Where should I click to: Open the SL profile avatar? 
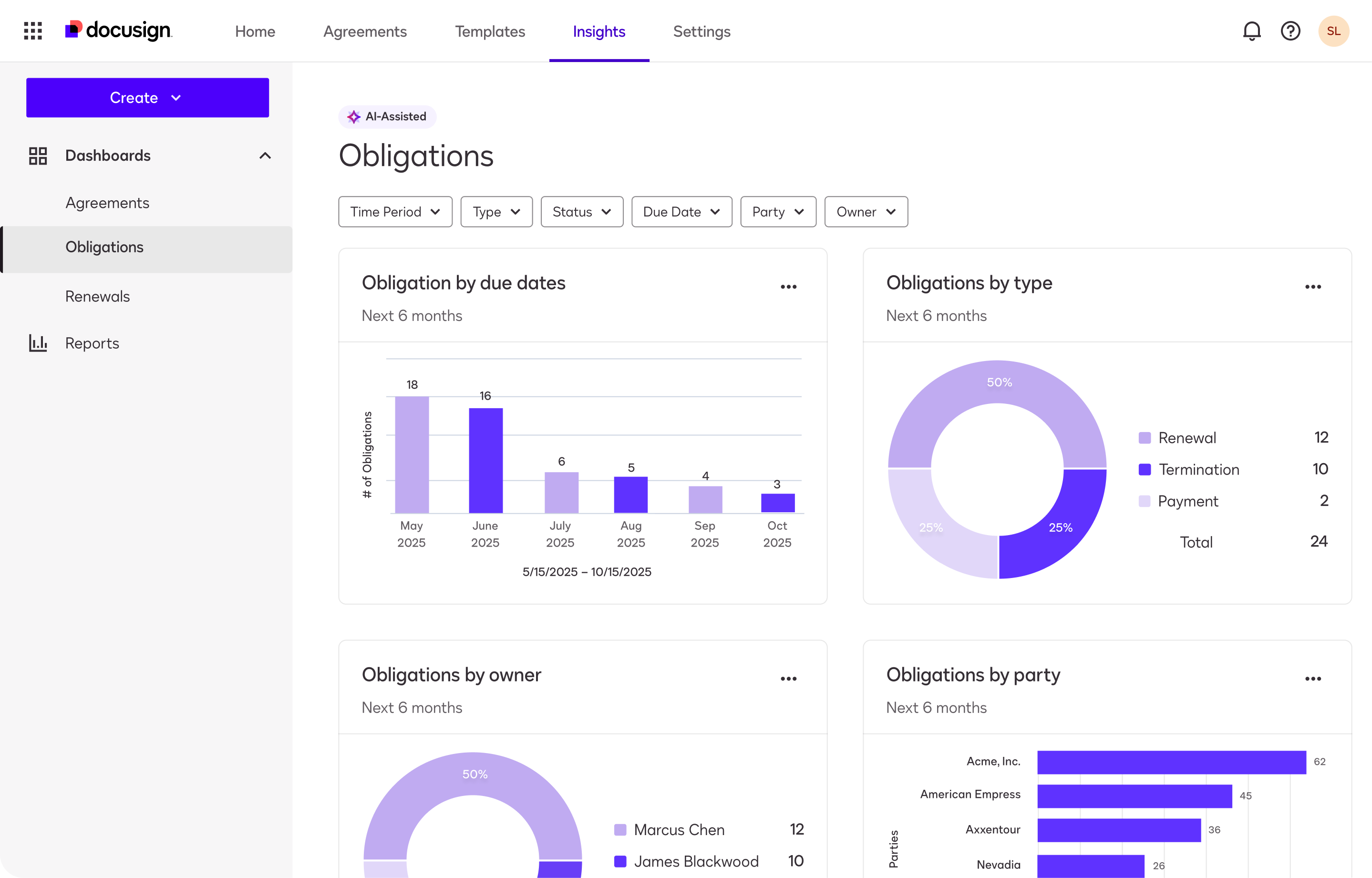(x=1334, y=31)
